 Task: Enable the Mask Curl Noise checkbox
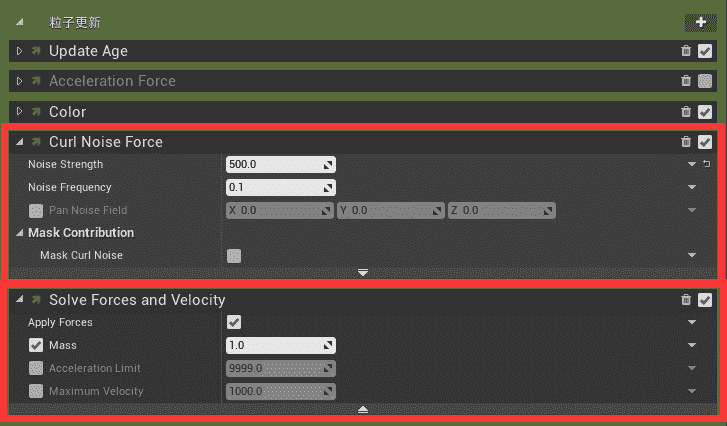234,256
